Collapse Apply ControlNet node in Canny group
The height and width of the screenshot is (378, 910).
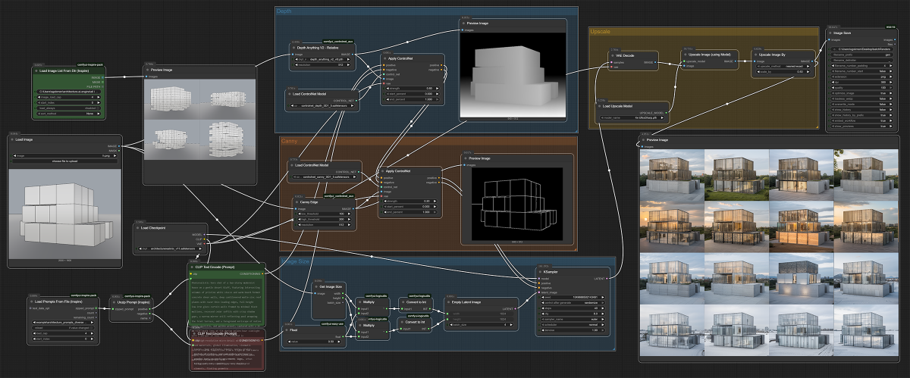tap(382, 172)
